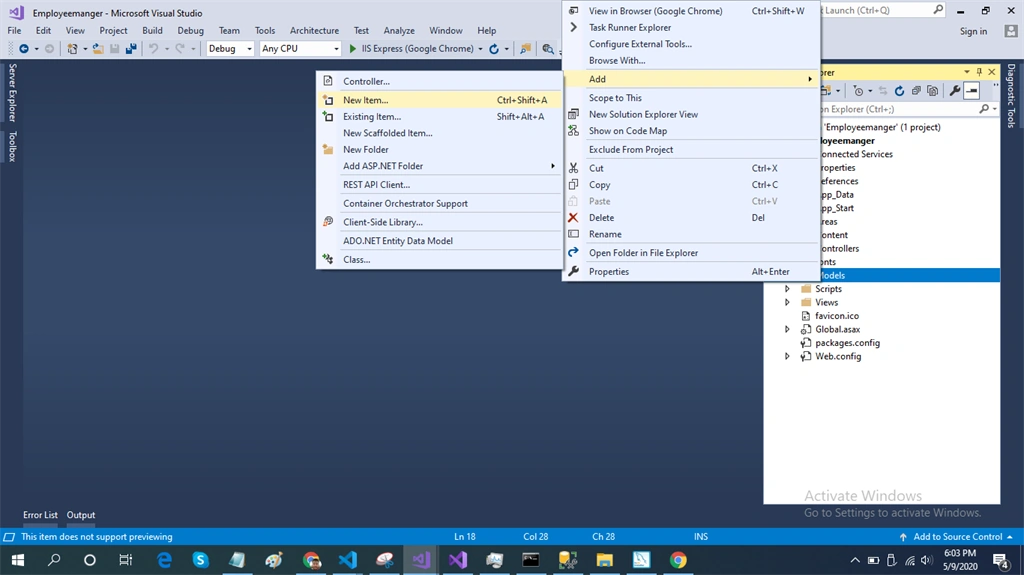Click the Solution Explorer refresh icon
The width and height of the screenshot is (1024, 575).
pyautogui.click(x=899, y=91)
